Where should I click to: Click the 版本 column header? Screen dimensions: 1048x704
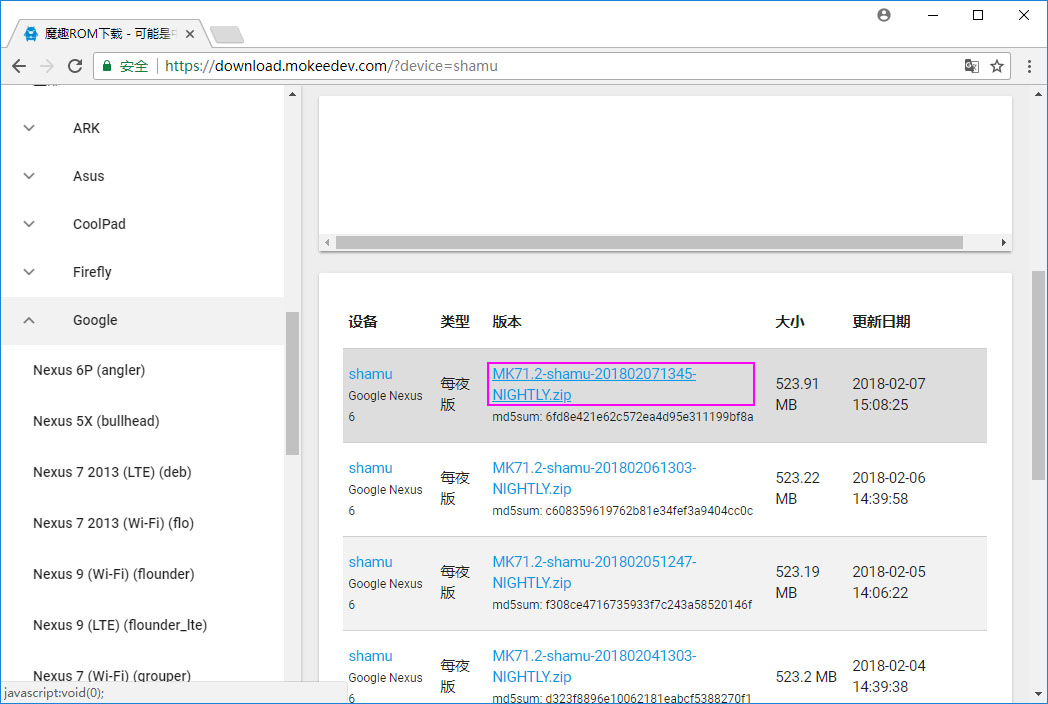click(x=507, y=322)
